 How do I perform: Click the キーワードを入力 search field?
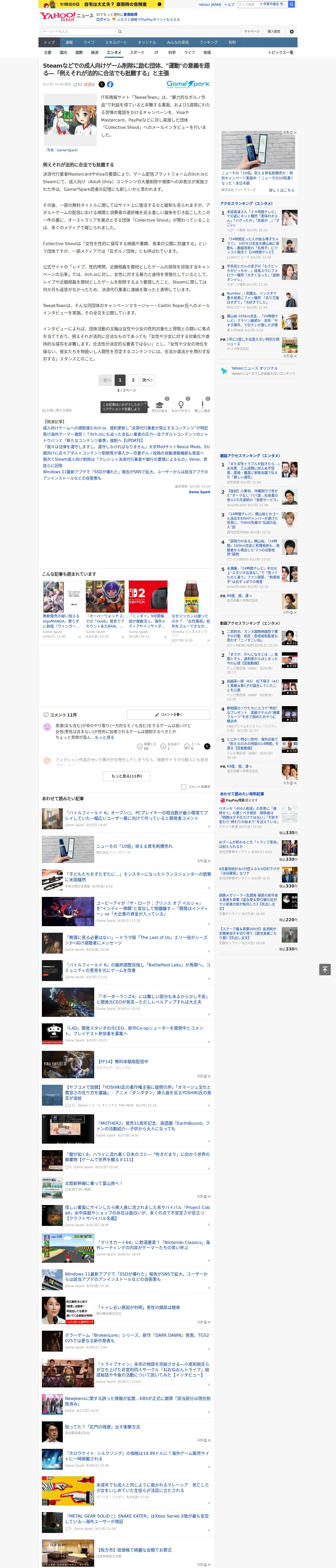pyautogui.click(x=79, y=32)
